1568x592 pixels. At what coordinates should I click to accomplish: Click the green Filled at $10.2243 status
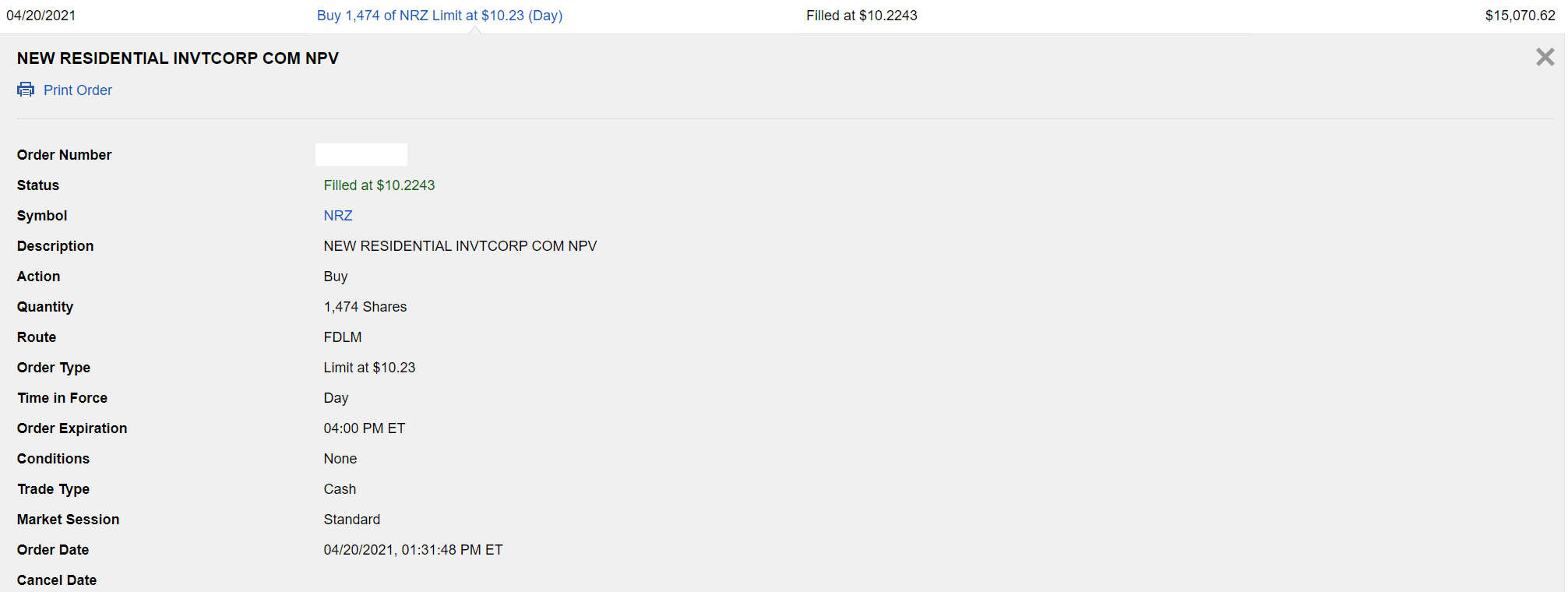[379, 185]
